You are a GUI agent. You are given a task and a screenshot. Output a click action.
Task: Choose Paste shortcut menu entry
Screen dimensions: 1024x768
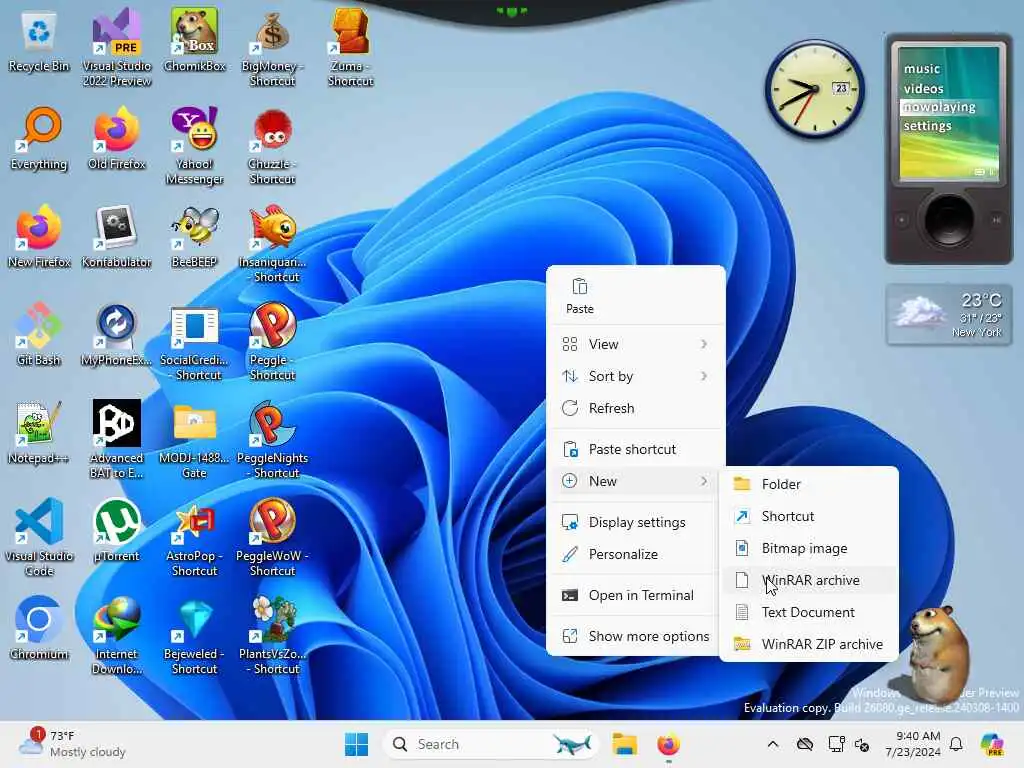[635, 449]
